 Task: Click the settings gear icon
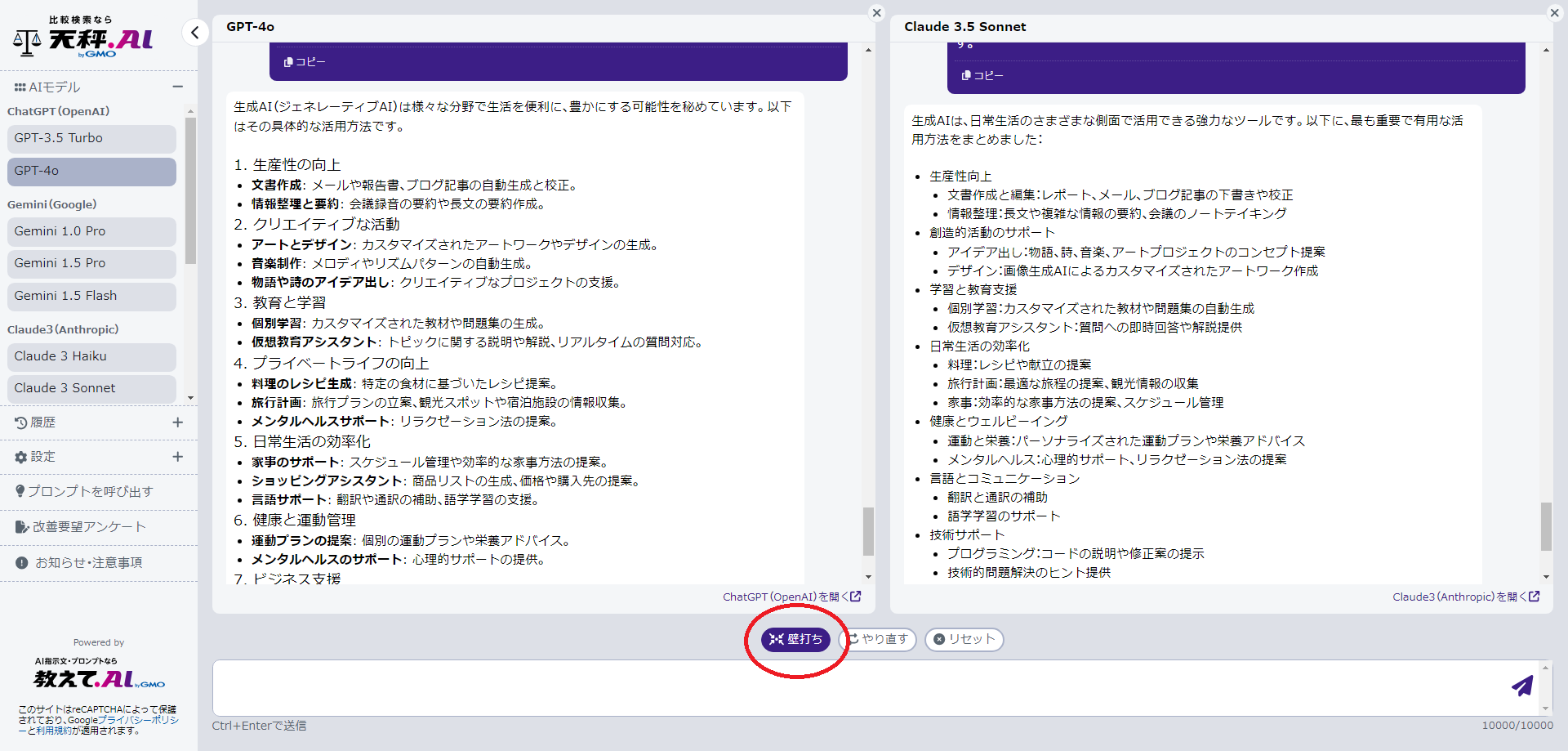[21, 458]
